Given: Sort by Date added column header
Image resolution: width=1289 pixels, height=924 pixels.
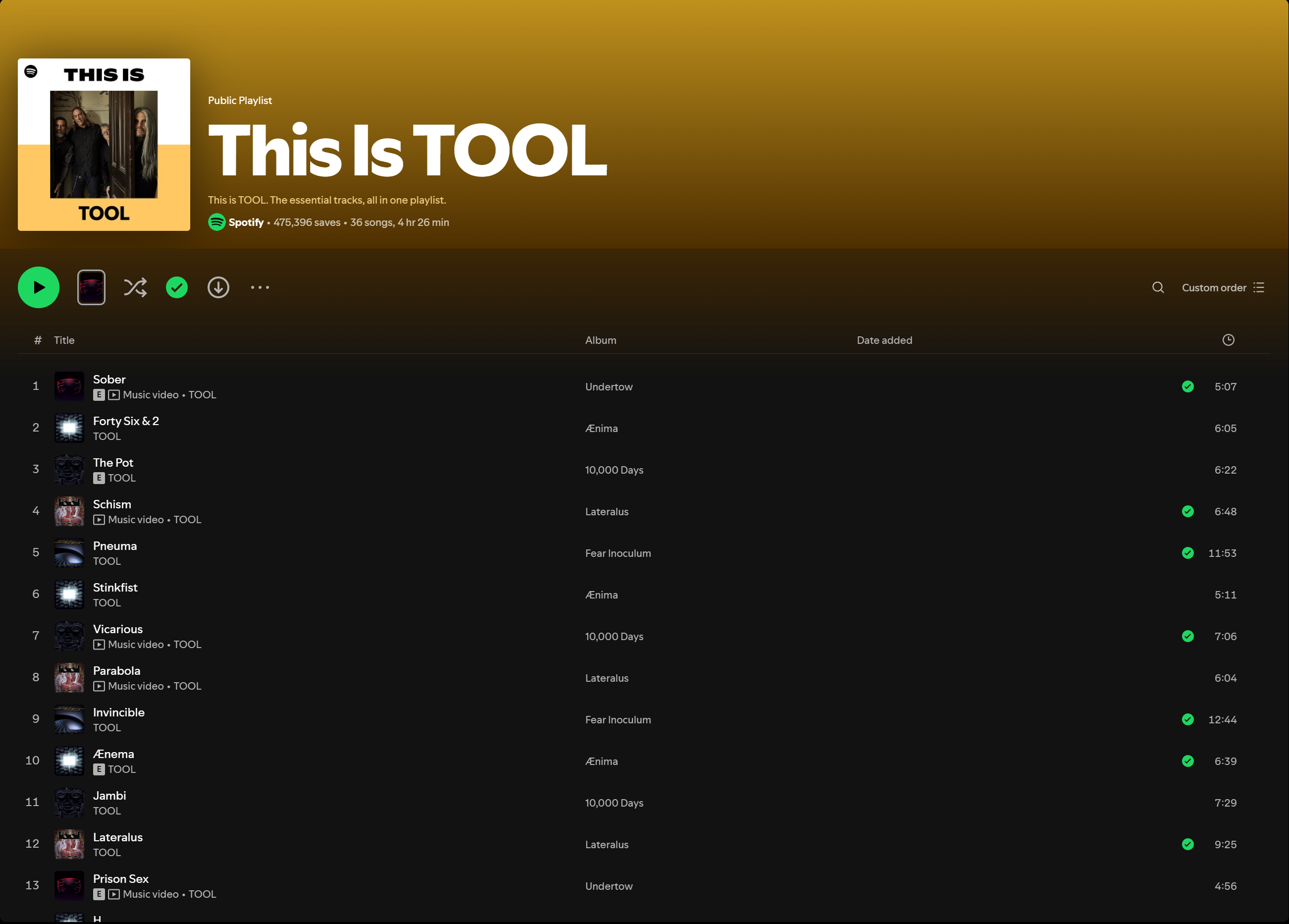Looking at the screenshot, I should [x=884, y=340].
